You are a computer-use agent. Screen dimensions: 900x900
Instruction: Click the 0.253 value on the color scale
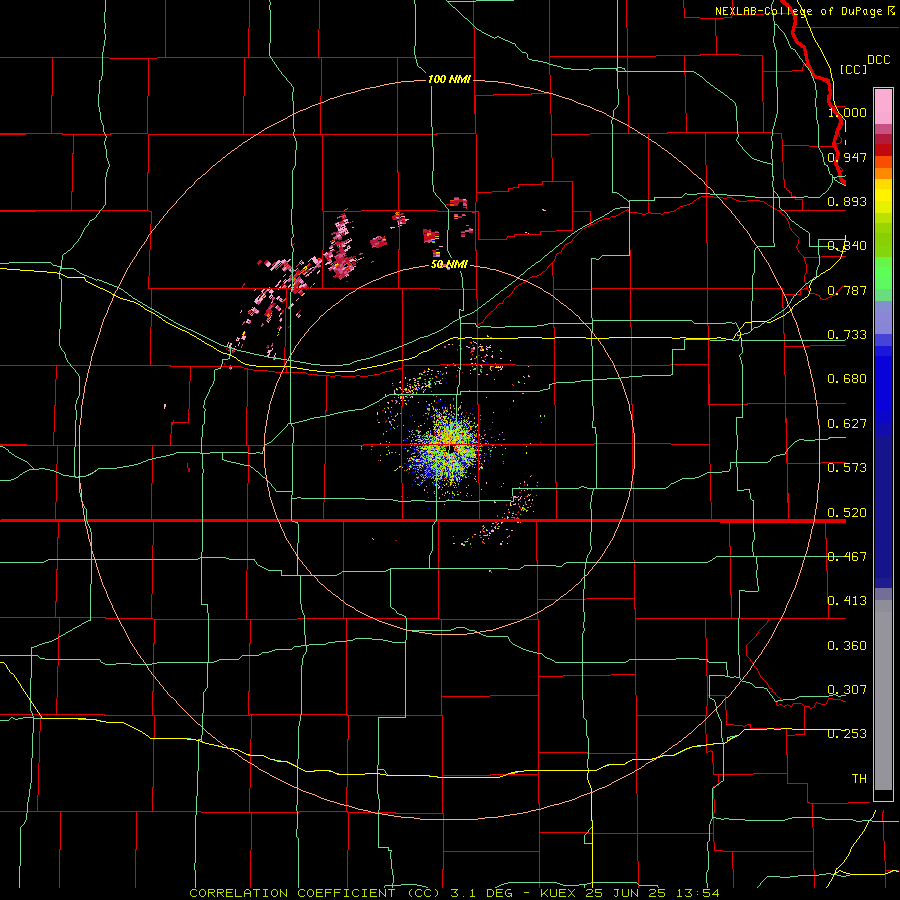pos(847,734)
